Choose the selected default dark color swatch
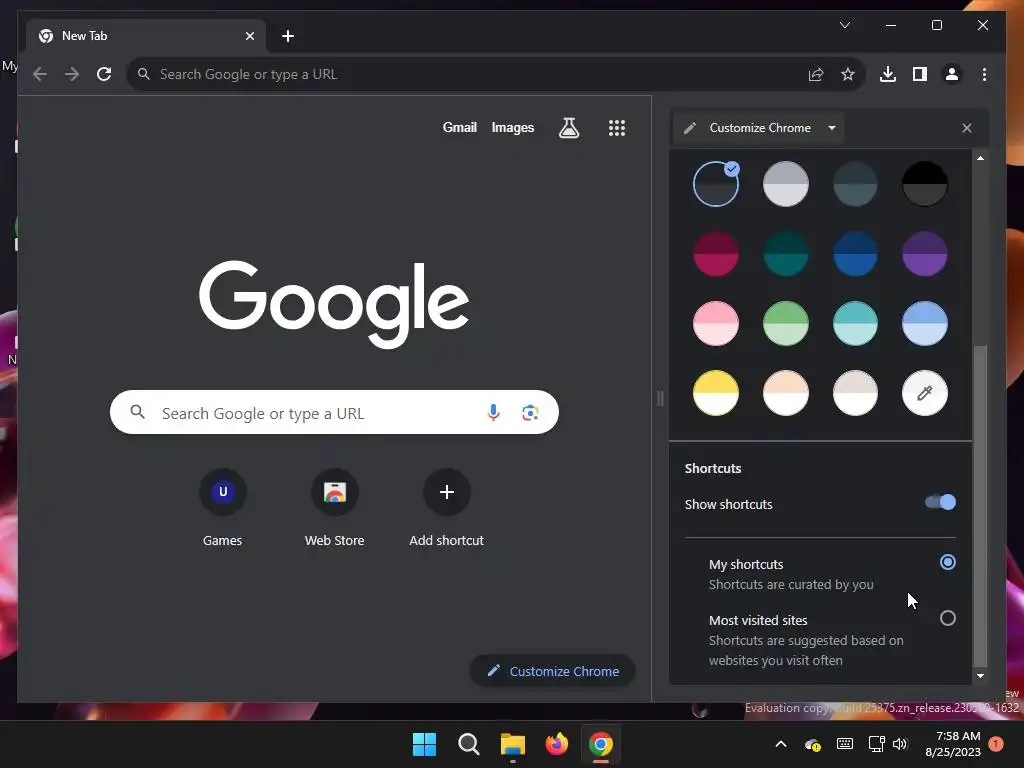Viewport: 1024px width, 768px height. (716, 184)
